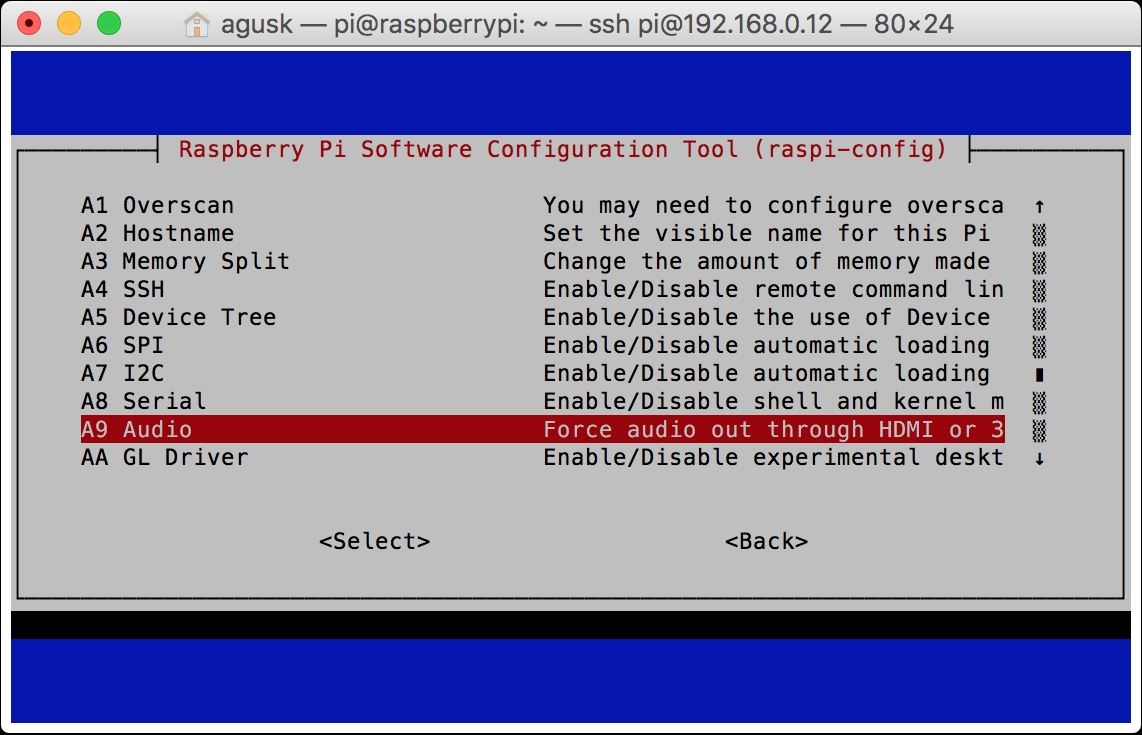Zoom the terminal window with green button
This screenshot has height=735, width=1142.
[109, 23]
